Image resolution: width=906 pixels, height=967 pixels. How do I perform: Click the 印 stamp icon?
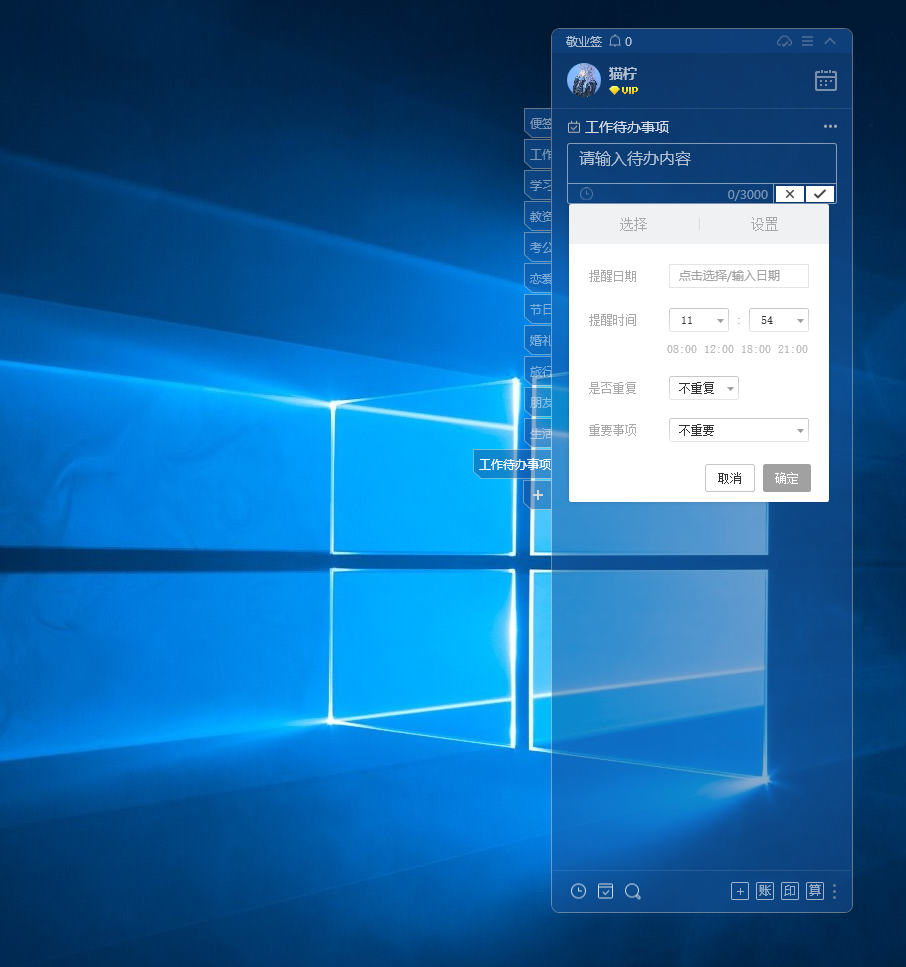tap(790, 891)
